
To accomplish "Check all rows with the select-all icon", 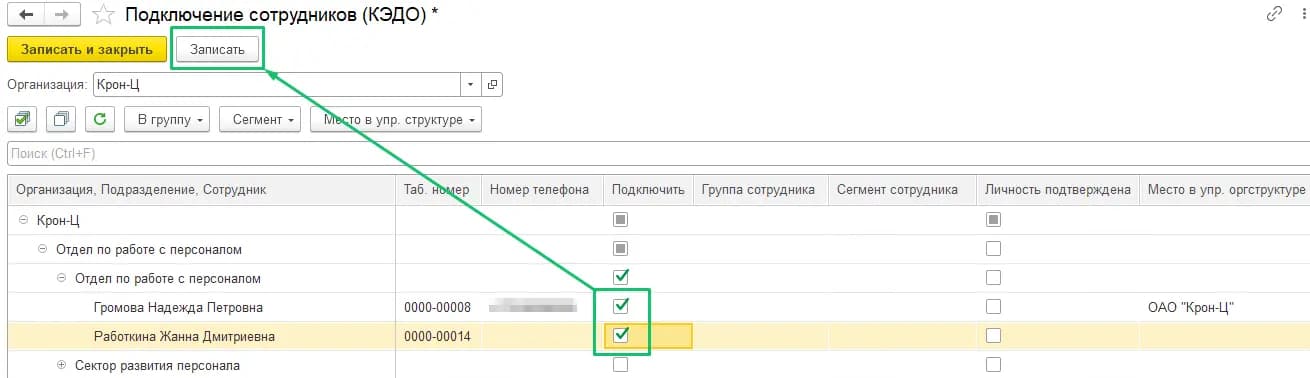I will (x=22, y=120).
